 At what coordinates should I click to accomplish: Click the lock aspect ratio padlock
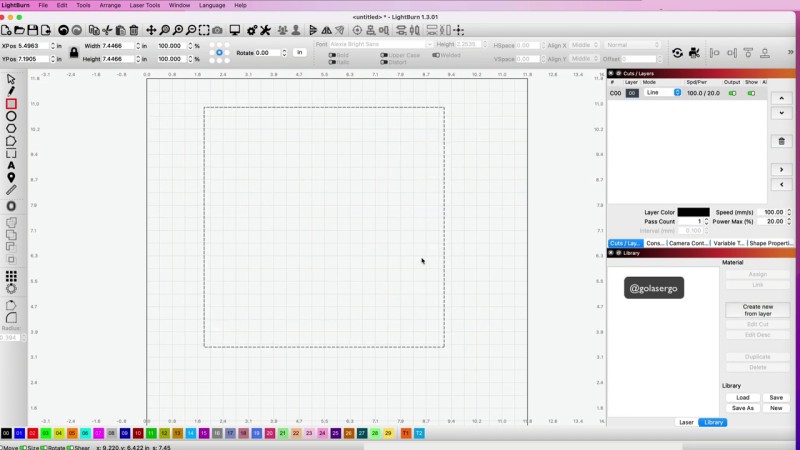tap(74, 52)
